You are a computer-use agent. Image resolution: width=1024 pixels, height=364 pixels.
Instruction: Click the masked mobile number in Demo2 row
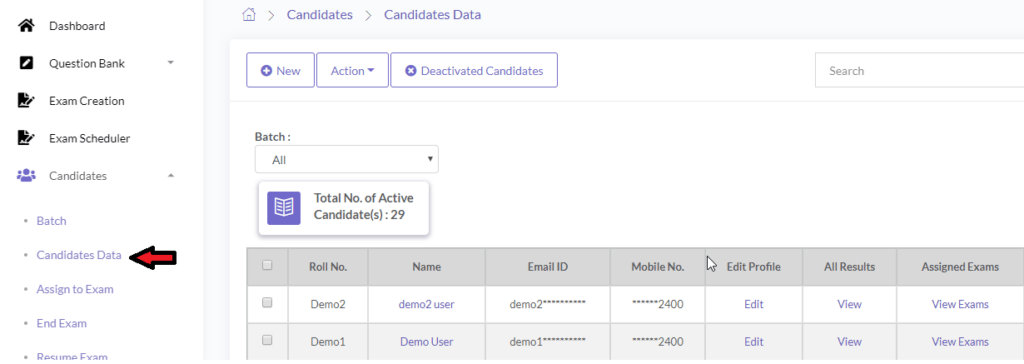pyautogui.click(x=658, y=304)
